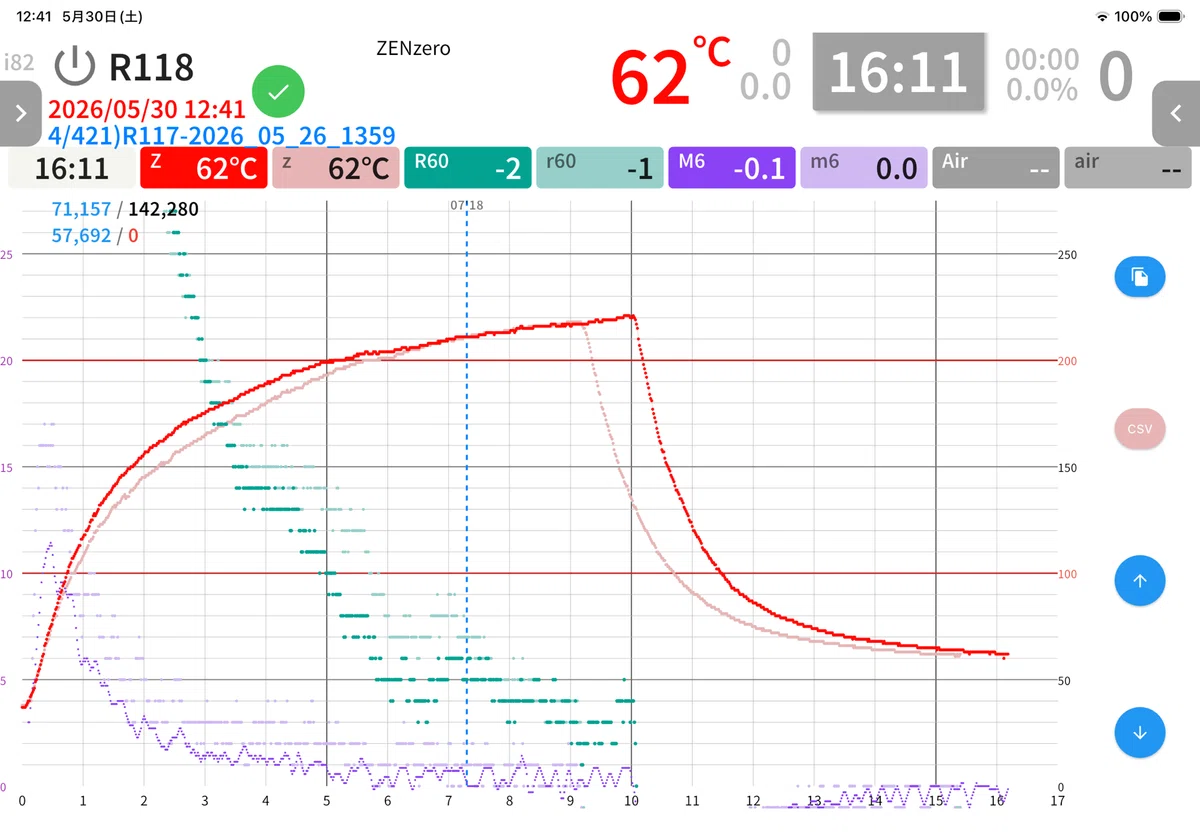Screen dimensions: 1200x834
Task: Tap the gray 00:00 0.0% readout
Action: [1042, 74]
